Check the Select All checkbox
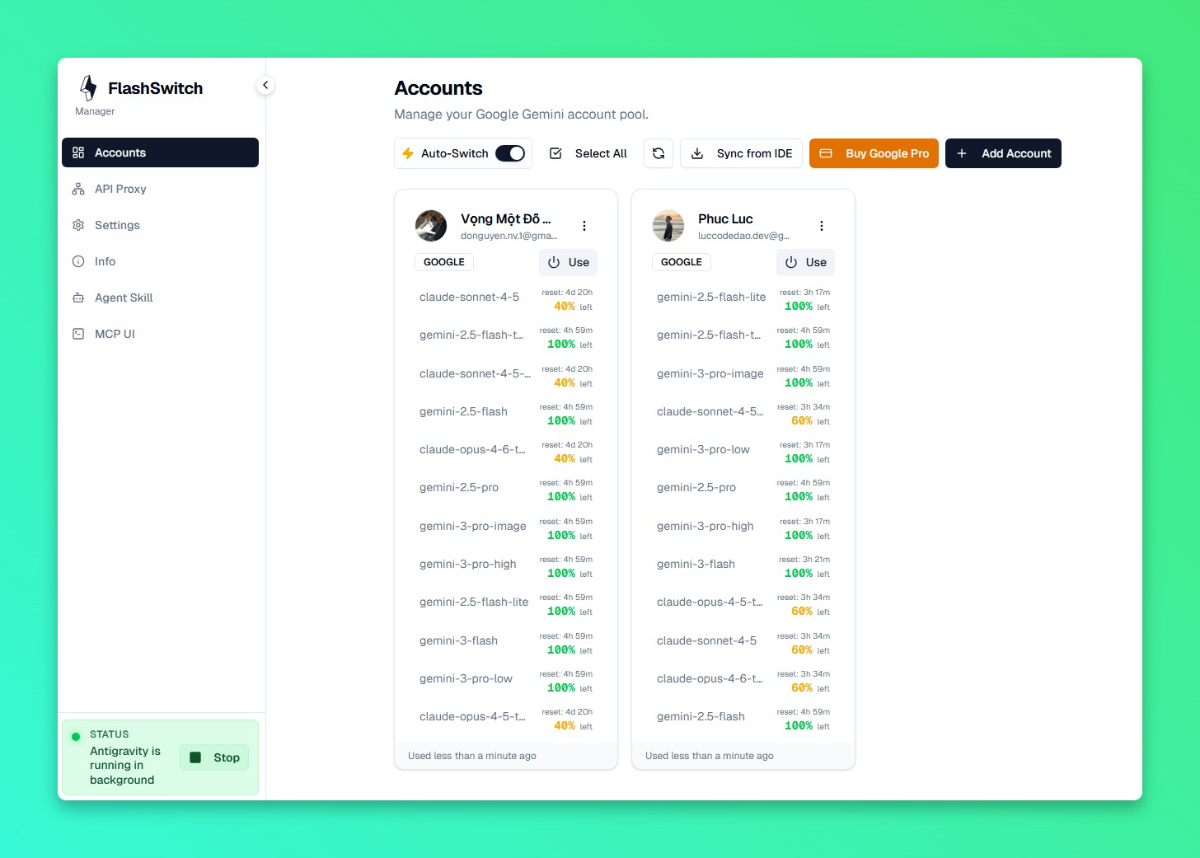The width and height of the screenshot is (1200, 858). pos(556,153)
